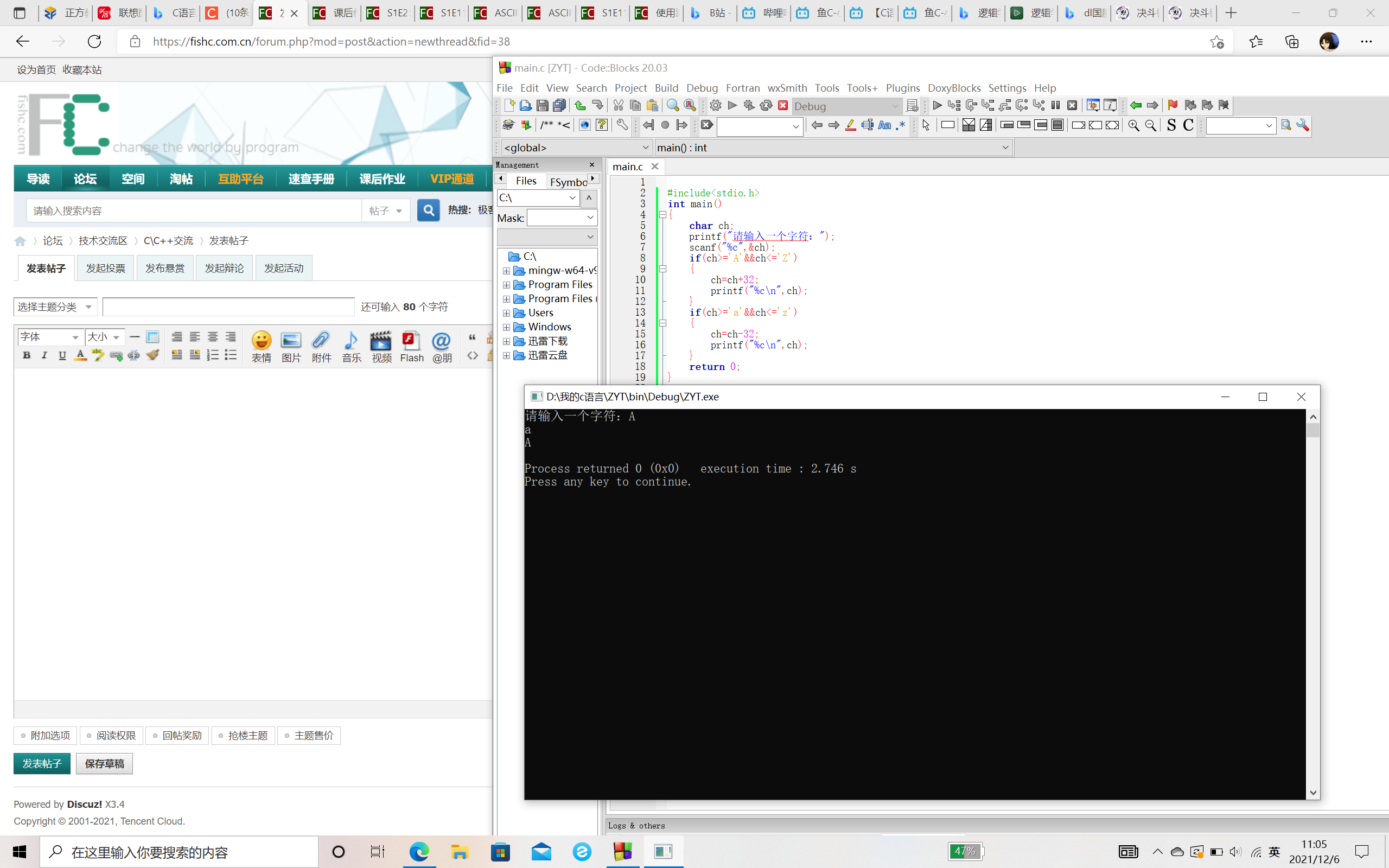The image size is (1389, 868).
Task: Click the Paste clipboard icon
Action: [652, 105]
